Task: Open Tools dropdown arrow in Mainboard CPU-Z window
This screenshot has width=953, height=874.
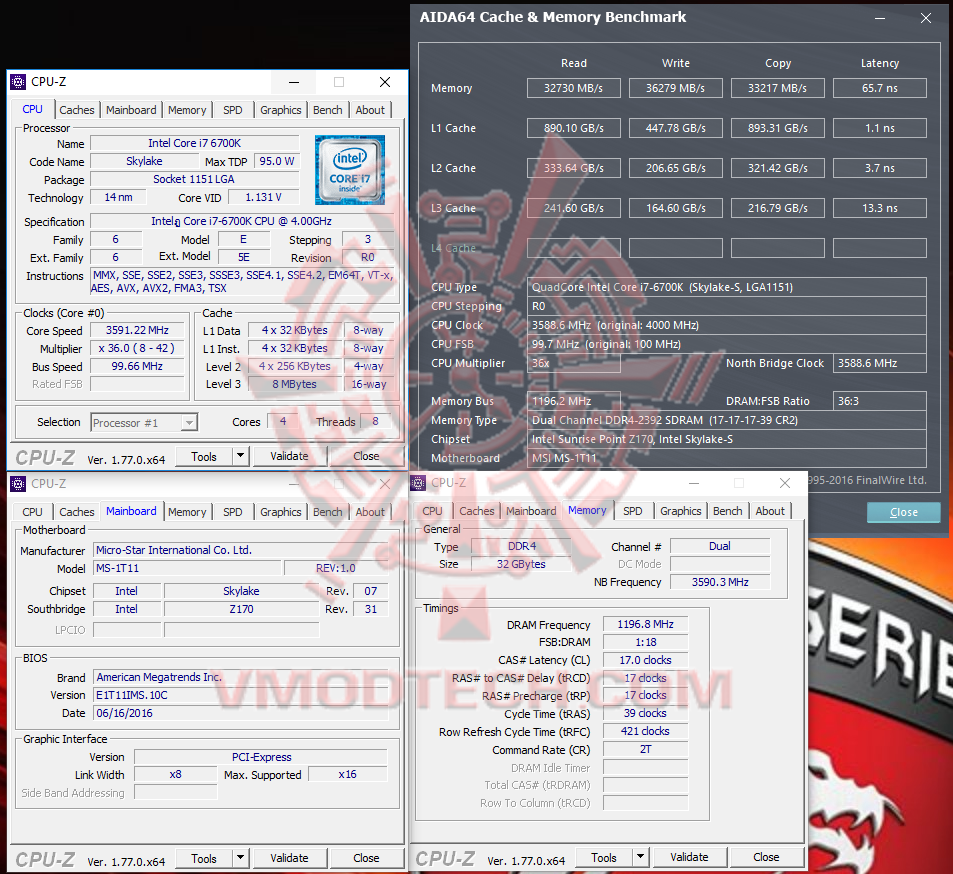Action: (241, 858)
